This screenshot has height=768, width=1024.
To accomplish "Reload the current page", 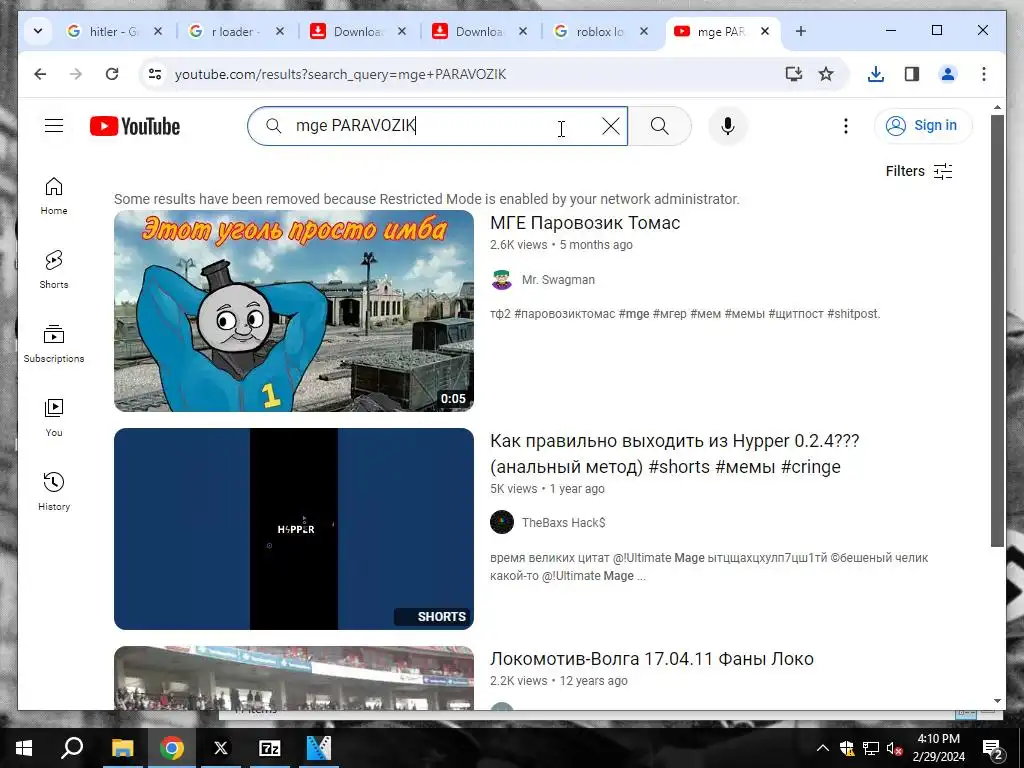I will click(x=112, y=74).
